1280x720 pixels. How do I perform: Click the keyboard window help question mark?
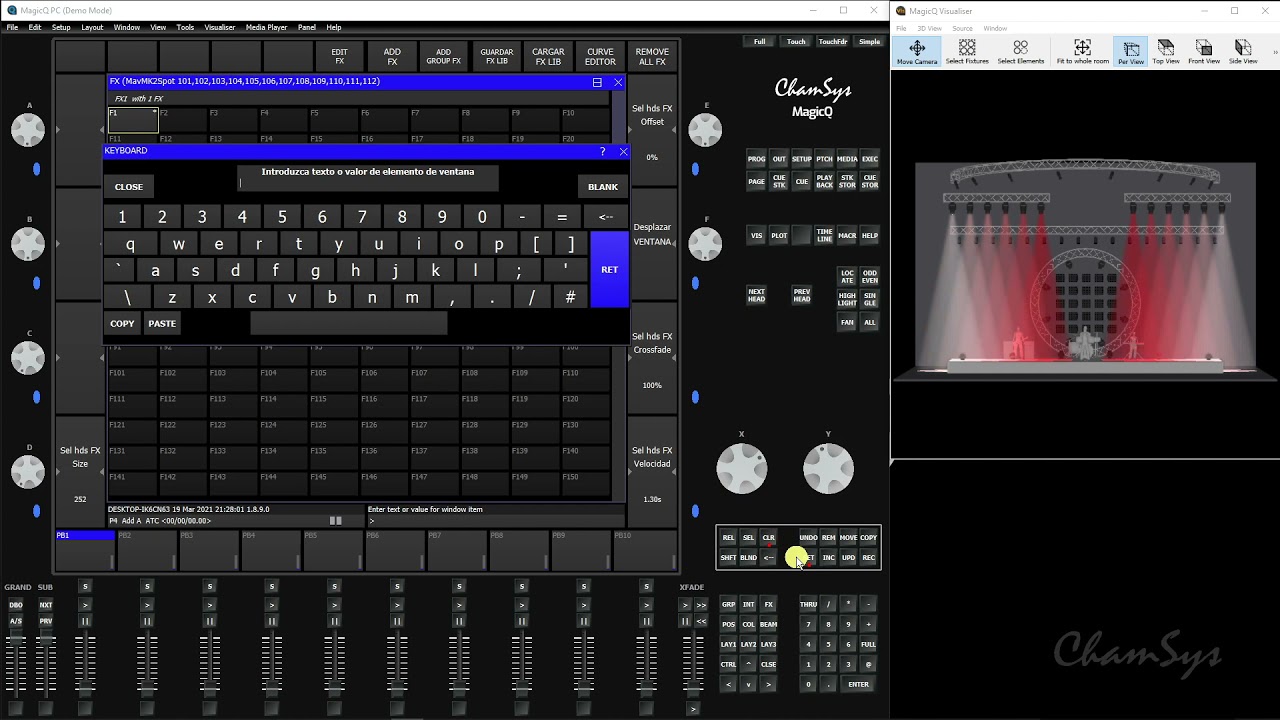click(602, 151)
